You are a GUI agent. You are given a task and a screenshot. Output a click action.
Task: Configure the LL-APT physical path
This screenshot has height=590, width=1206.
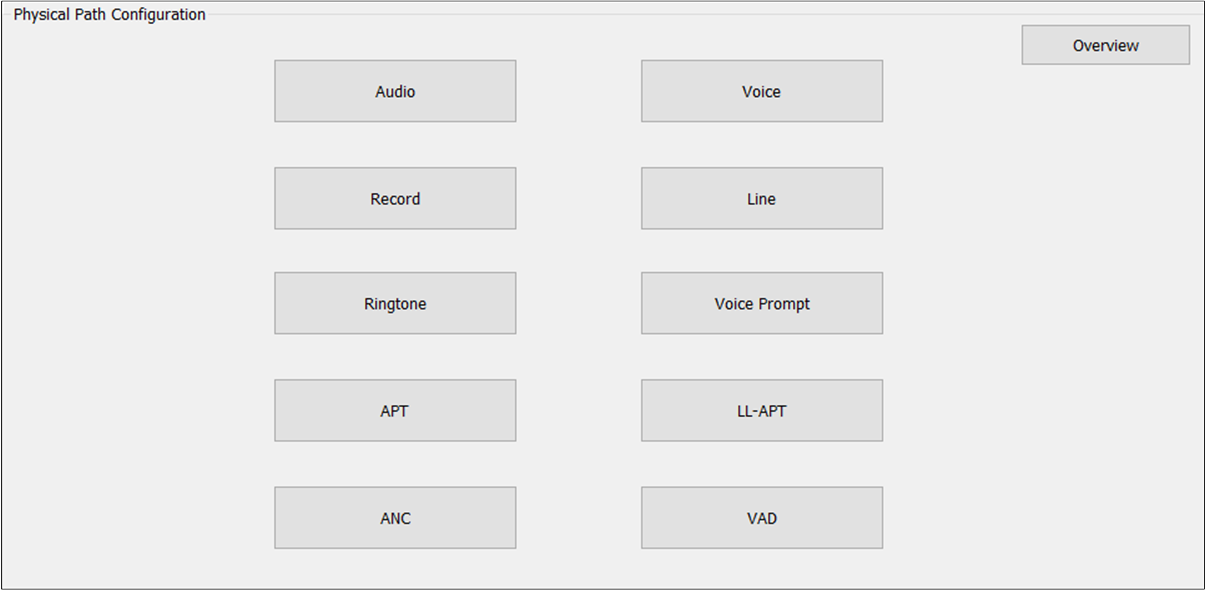[x=761, y=410]
